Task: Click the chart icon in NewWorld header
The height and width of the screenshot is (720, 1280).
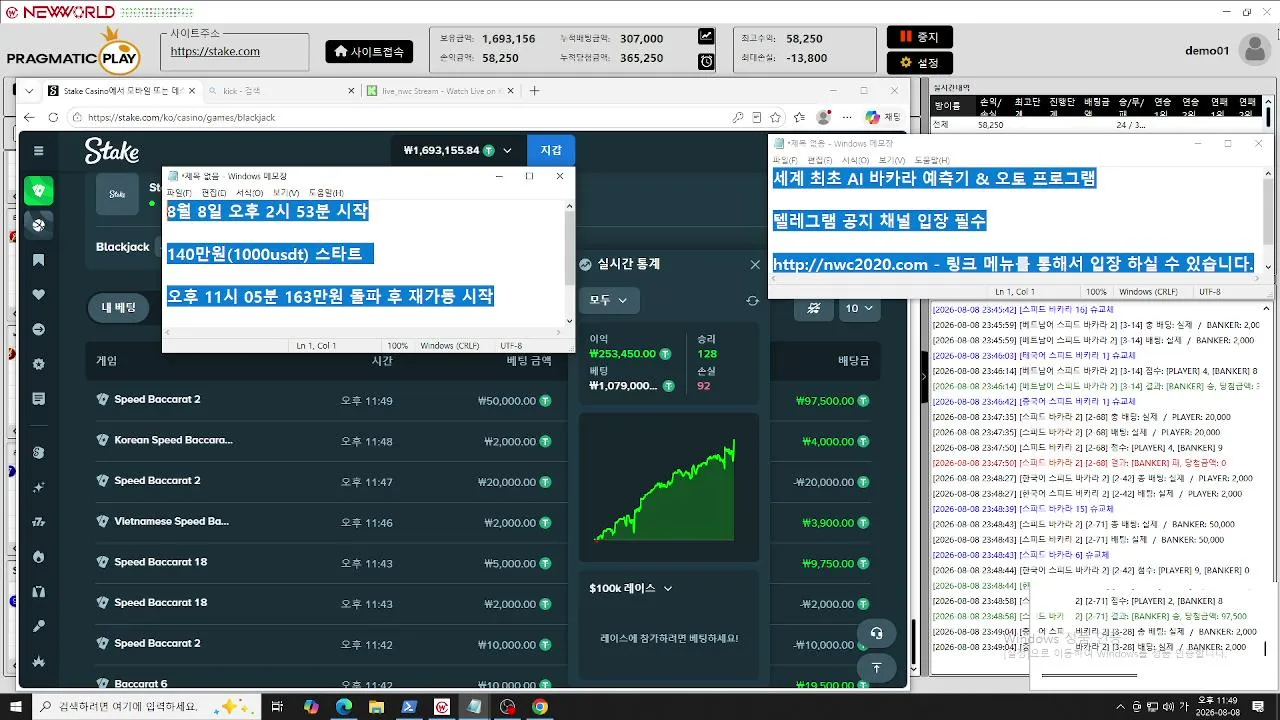Action: (706, 37)
